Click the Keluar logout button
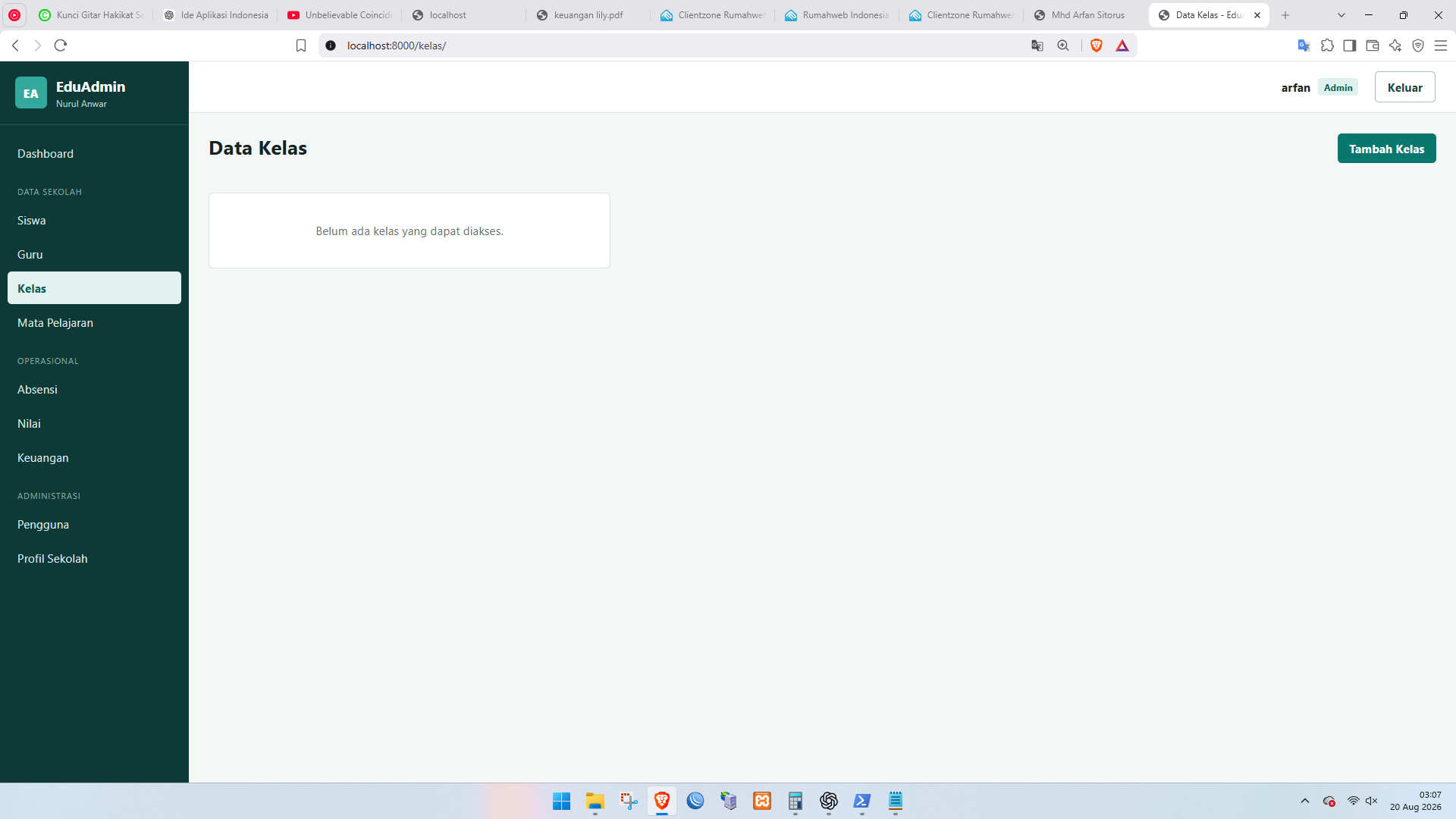The width and height of the screenshot is (1456, 819). click(x=1404, y=87)
